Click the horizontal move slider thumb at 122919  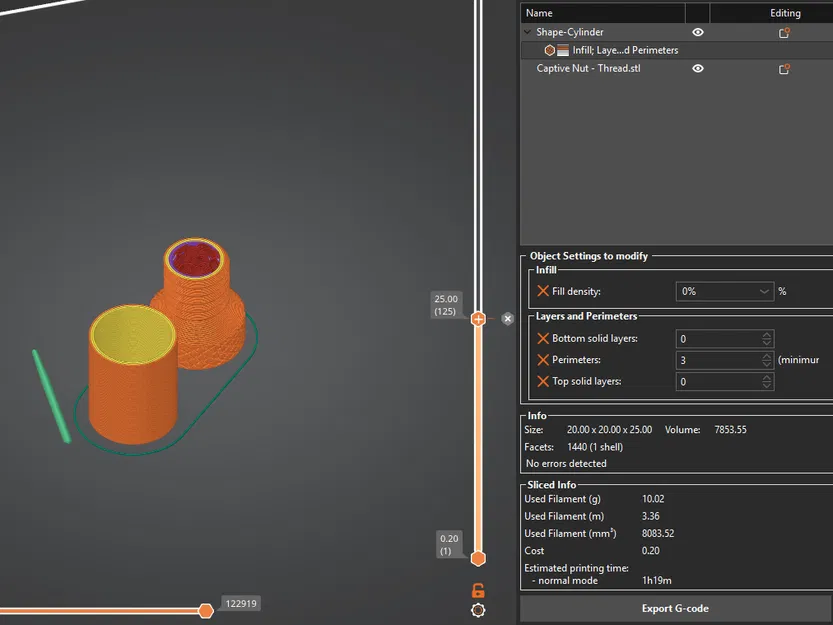click(x=206, y=611)
